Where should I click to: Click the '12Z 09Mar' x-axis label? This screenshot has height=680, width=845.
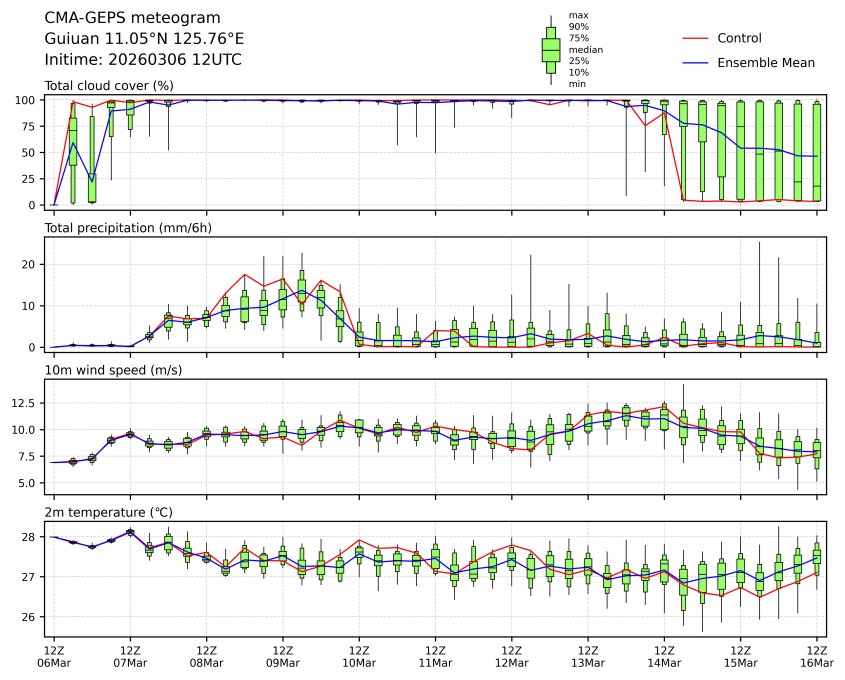(282, 657)
